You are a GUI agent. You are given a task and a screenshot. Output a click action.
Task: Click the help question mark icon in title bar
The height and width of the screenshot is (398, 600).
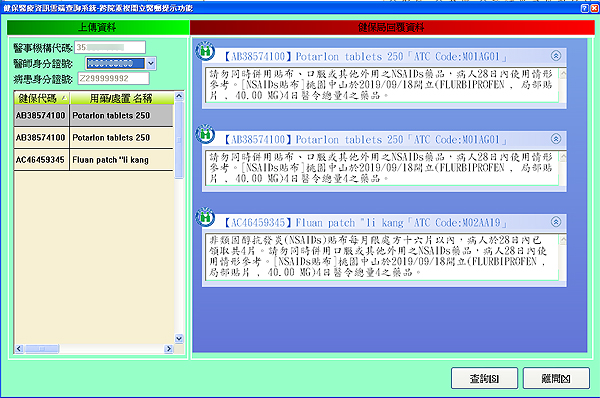584,8
